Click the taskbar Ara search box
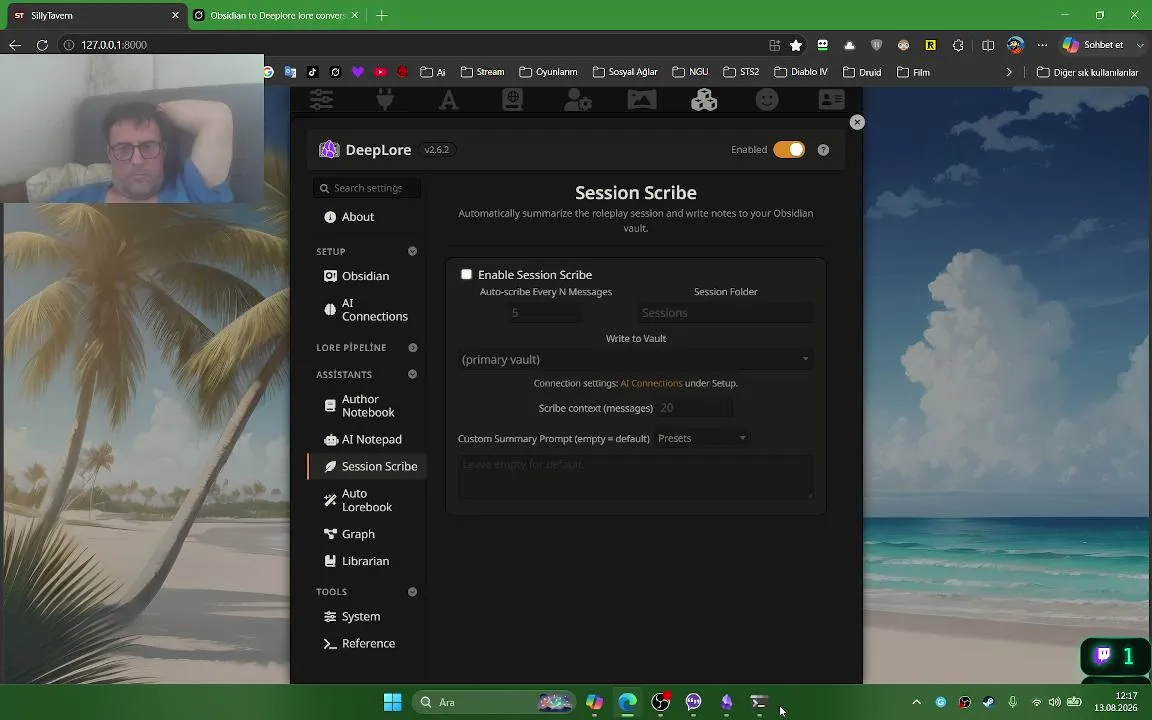Viewport: 1152px width, 720px height. pyautogui.click(x=494, y=702)
